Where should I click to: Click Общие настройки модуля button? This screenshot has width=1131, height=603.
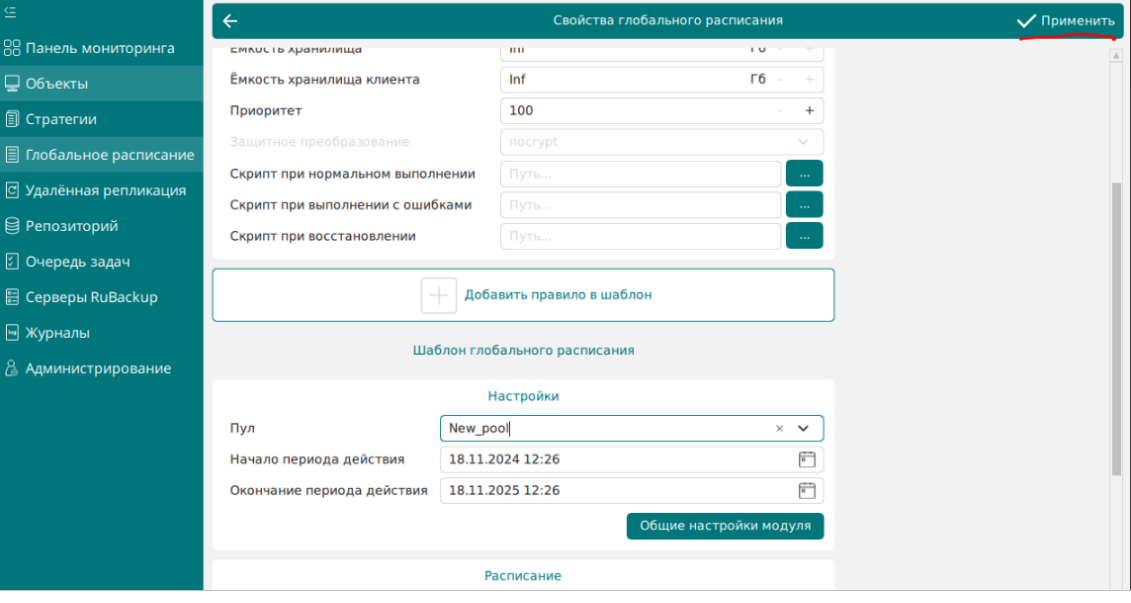(725, 526)
